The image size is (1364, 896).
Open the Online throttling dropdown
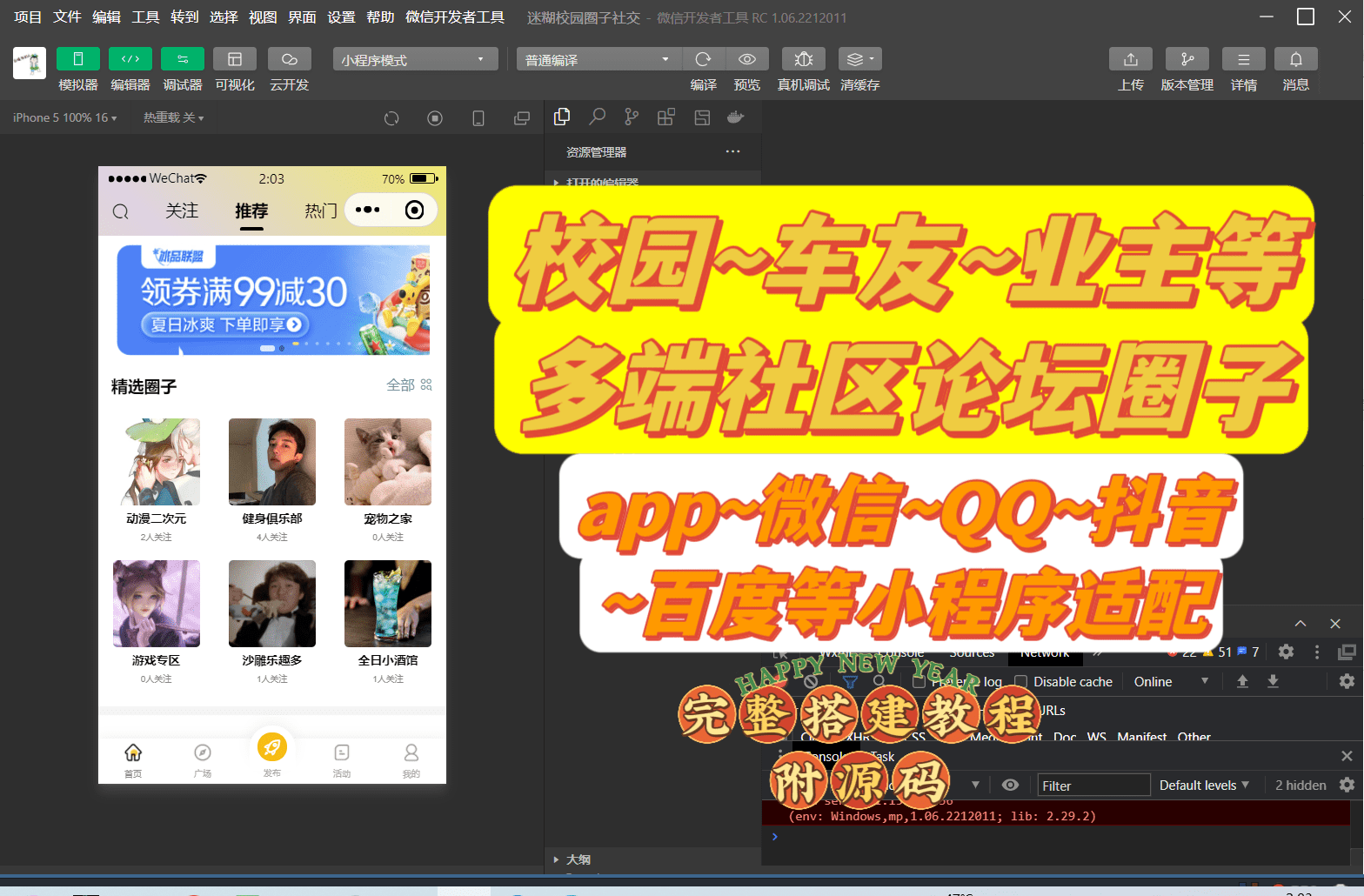tap(1170, 682)
